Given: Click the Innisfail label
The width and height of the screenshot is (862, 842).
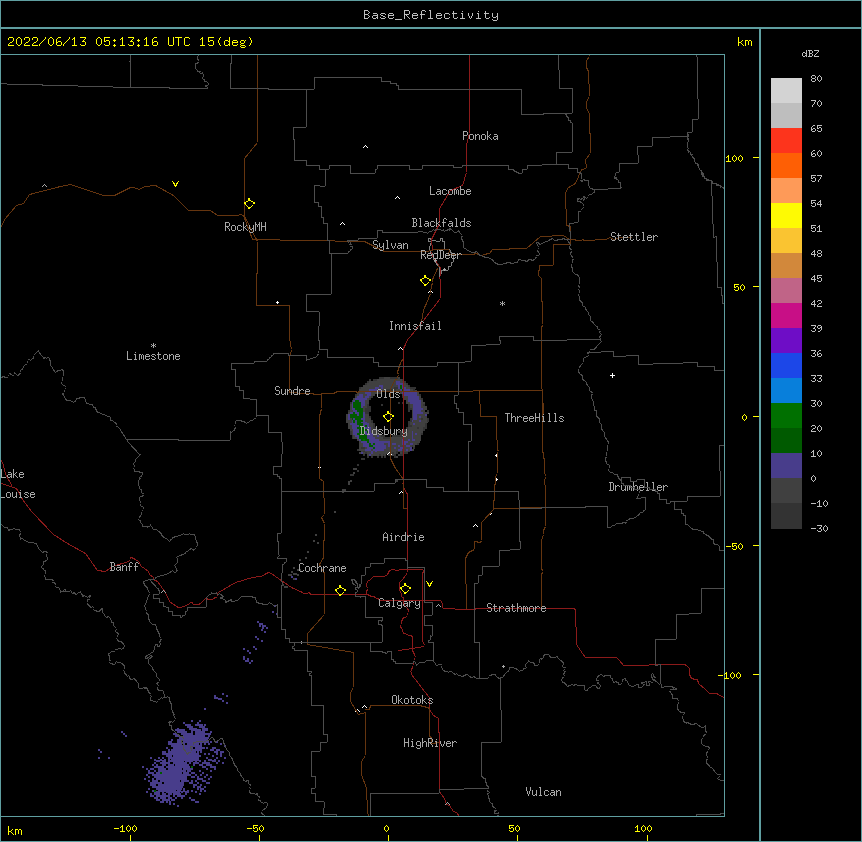Looking at the screenshot, I should tap(415, 326).
